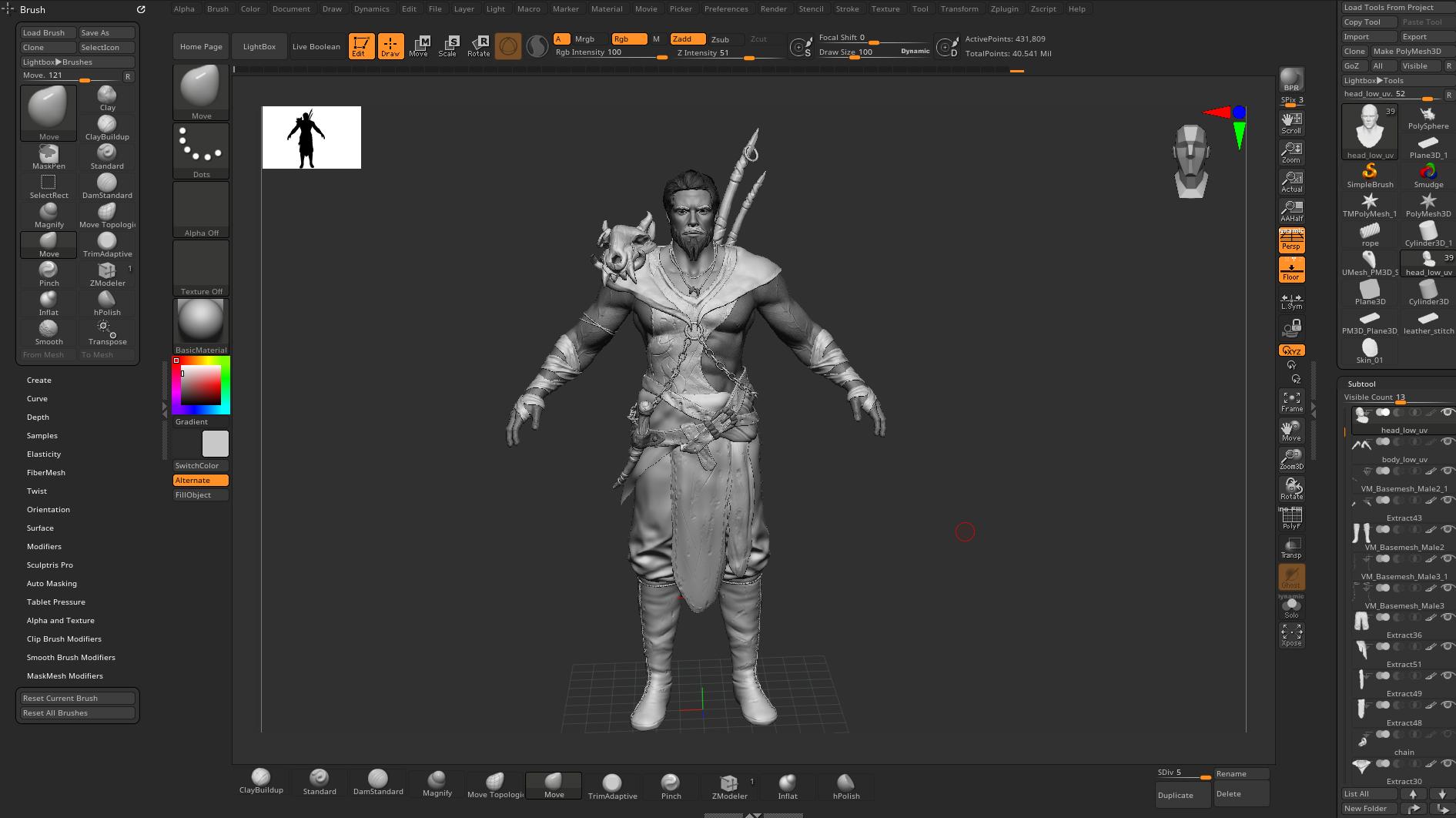Click the Actual size icon

pos(1291,181)
